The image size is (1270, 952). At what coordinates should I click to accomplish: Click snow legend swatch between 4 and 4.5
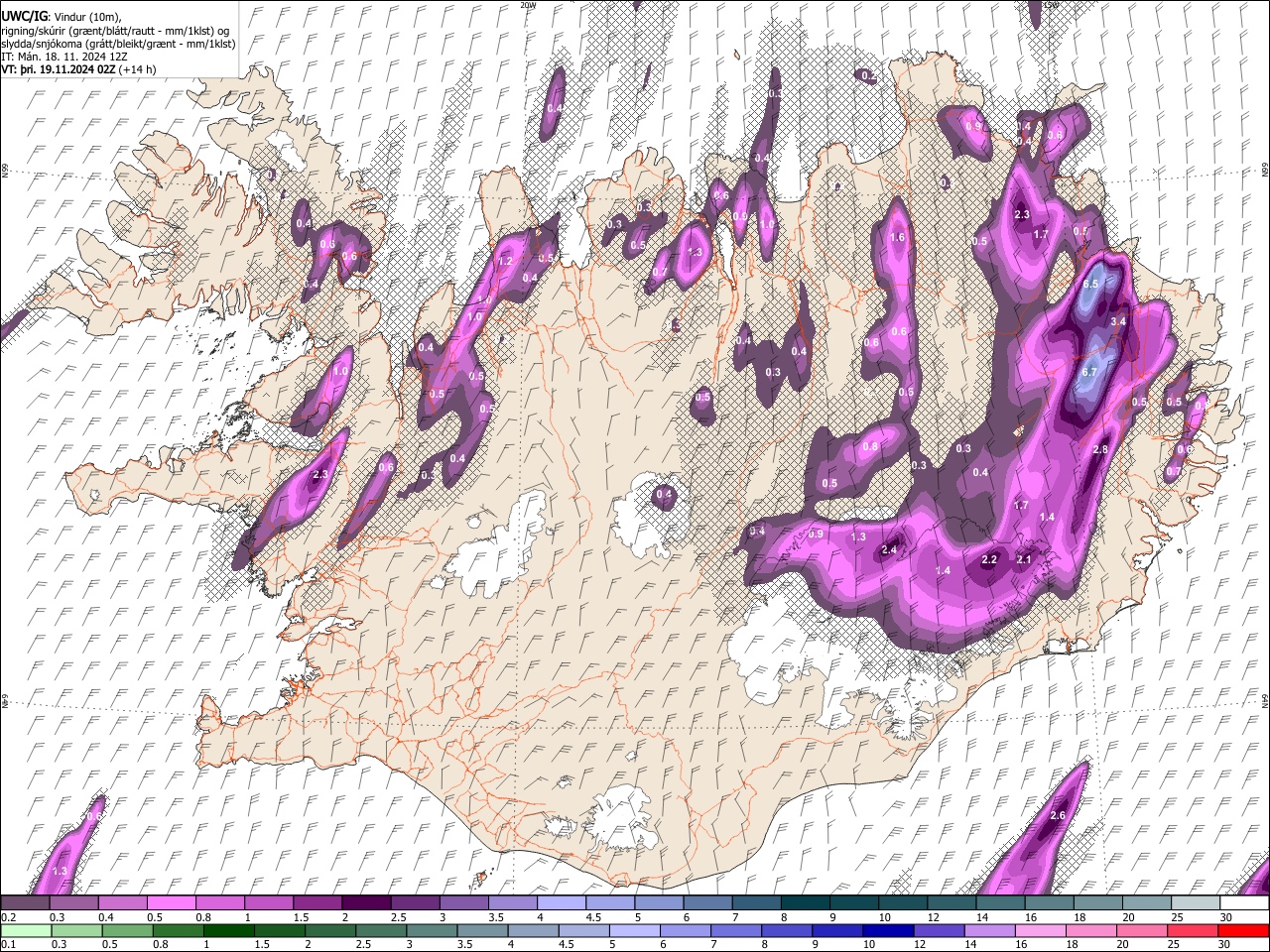[562, 903]
